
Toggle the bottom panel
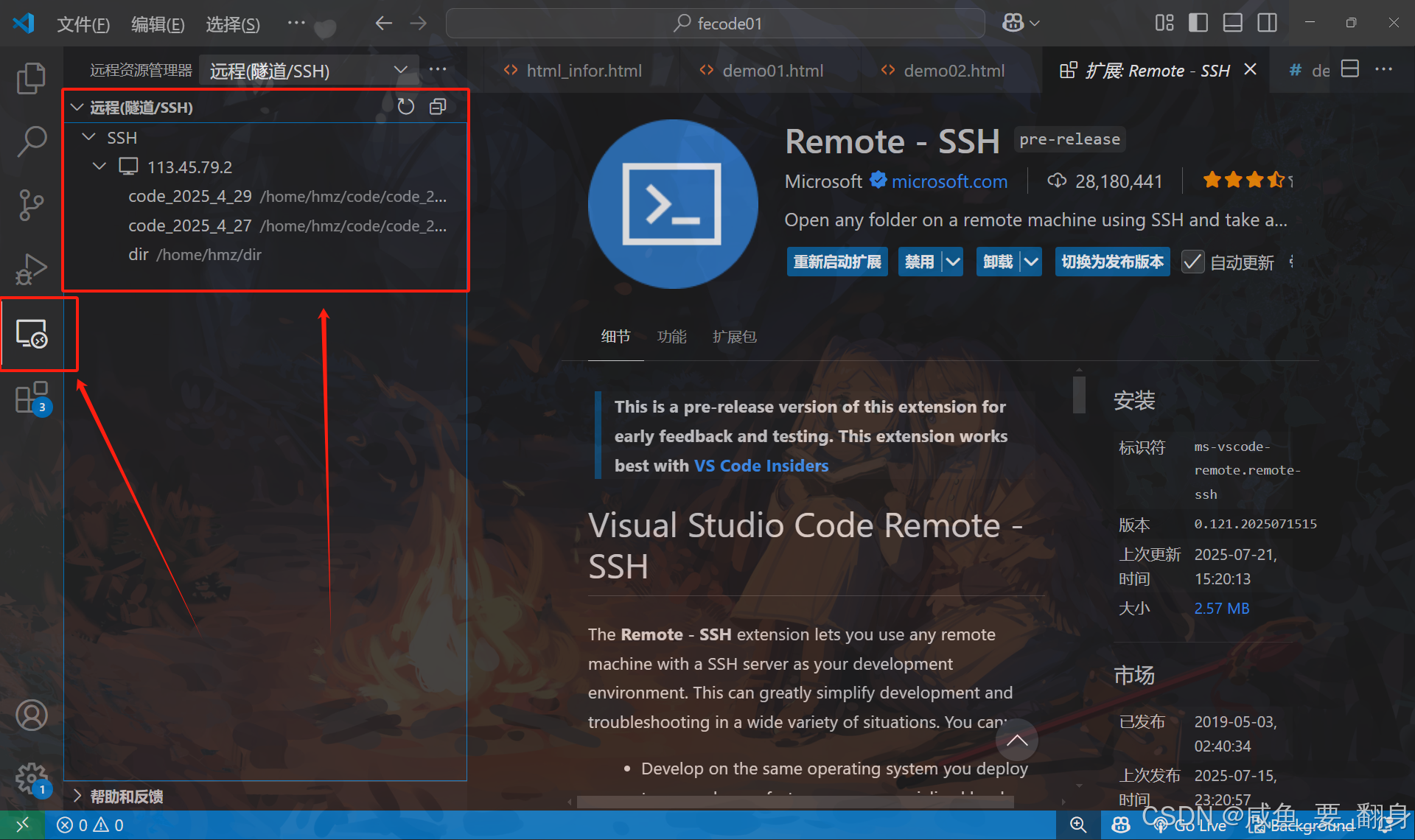pyautogui.click(x=1233, y=23)
